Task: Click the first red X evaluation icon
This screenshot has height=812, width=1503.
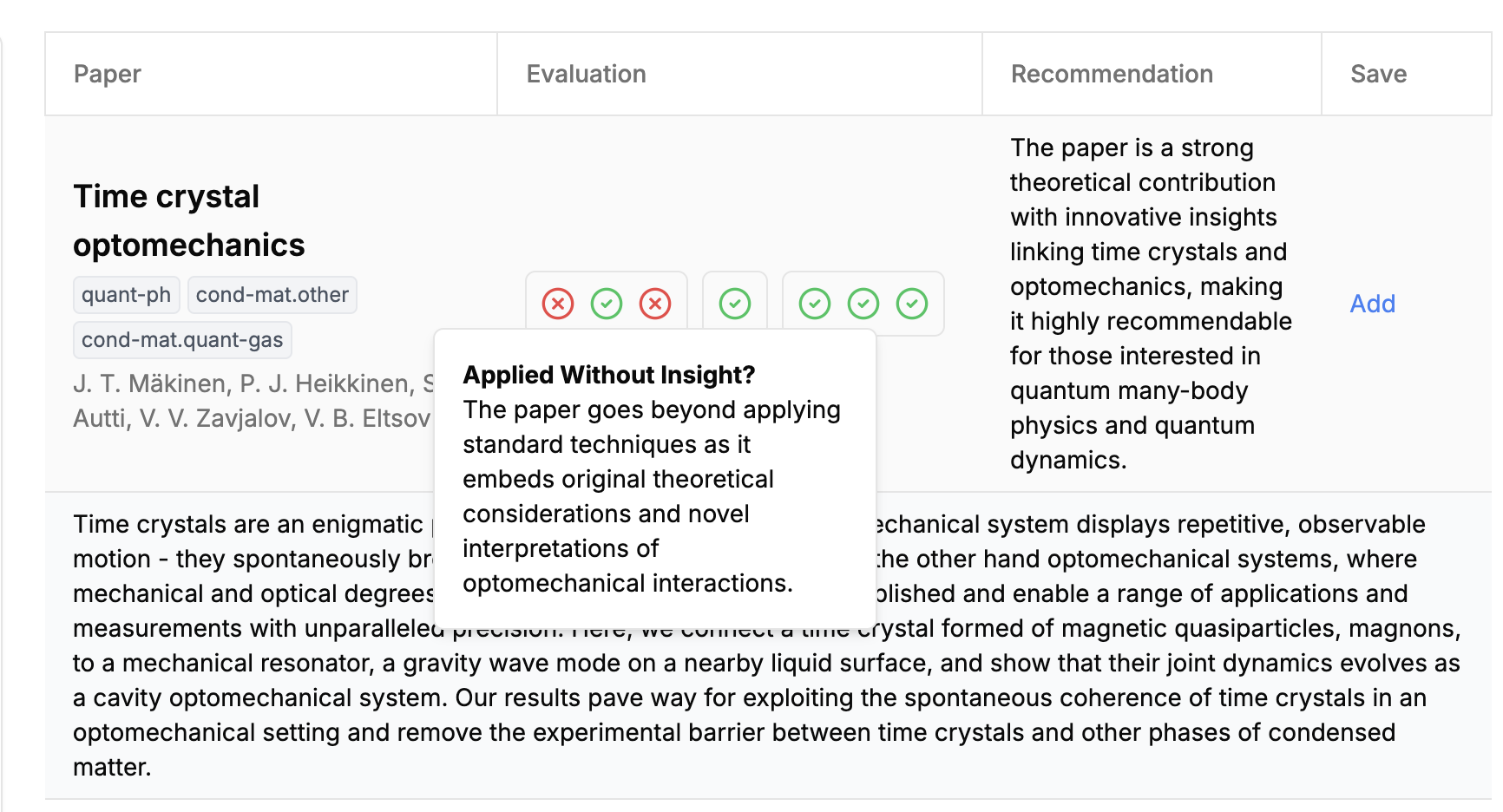Action: pyautogui.click(x=558, y=304)
